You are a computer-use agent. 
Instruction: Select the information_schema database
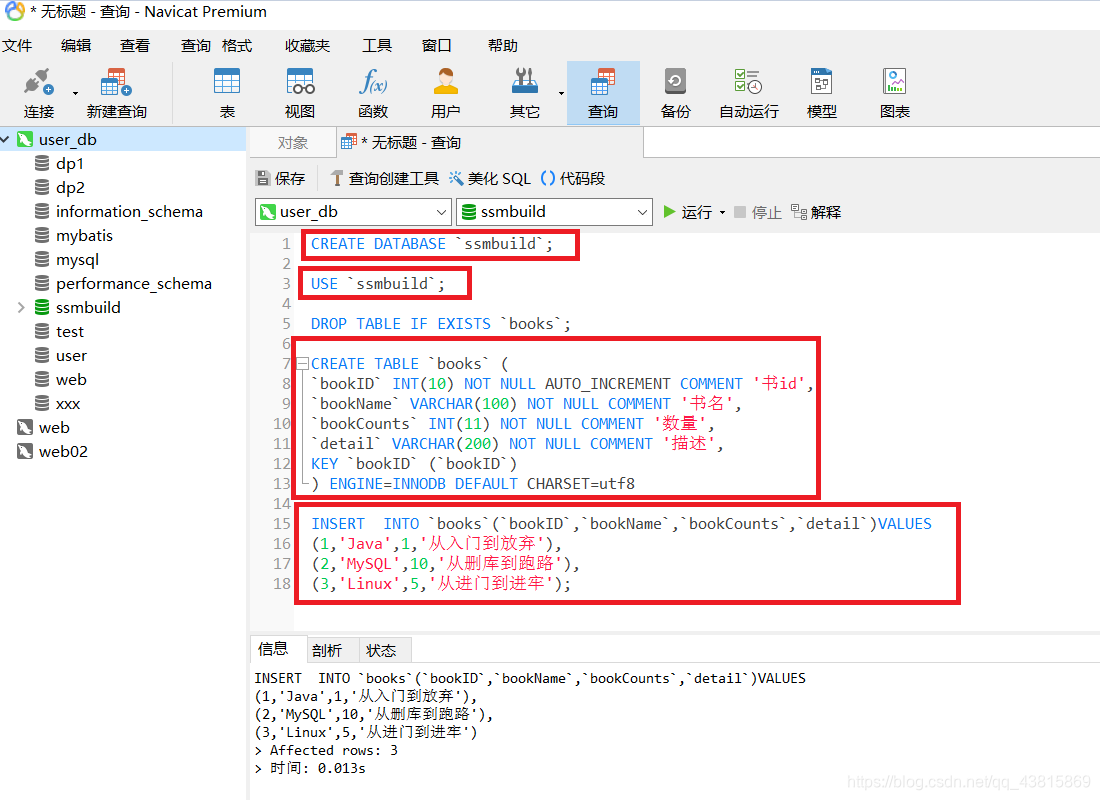coord(119,211)
